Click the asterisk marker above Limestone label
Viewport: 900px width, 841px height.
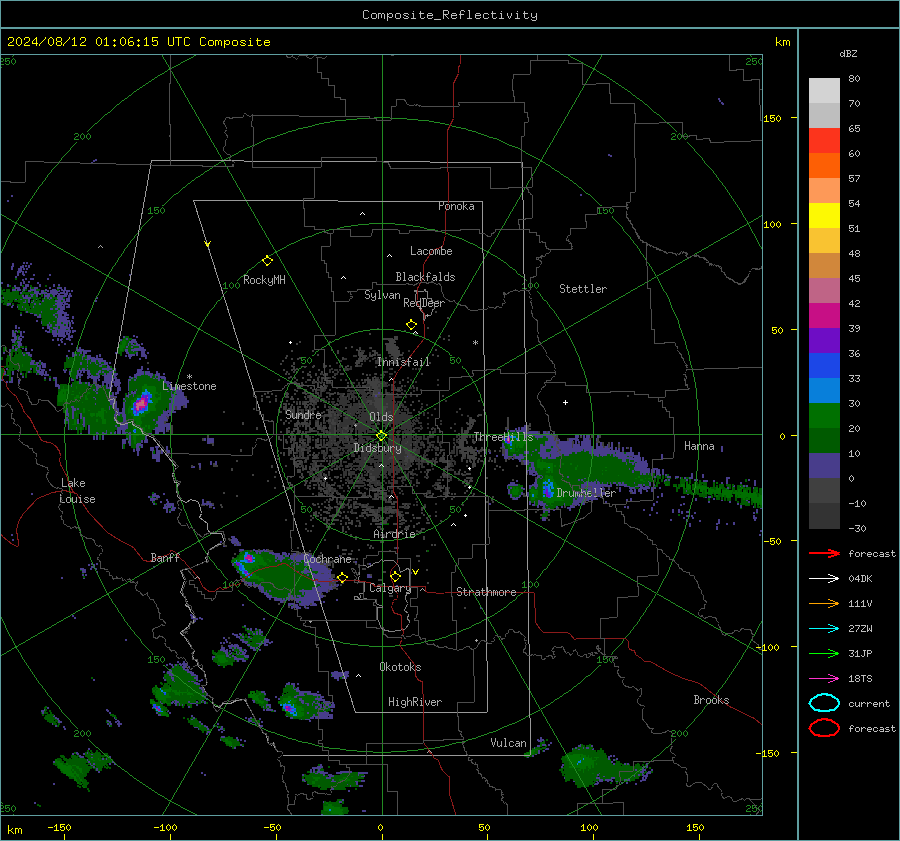(x=189, y=377)
